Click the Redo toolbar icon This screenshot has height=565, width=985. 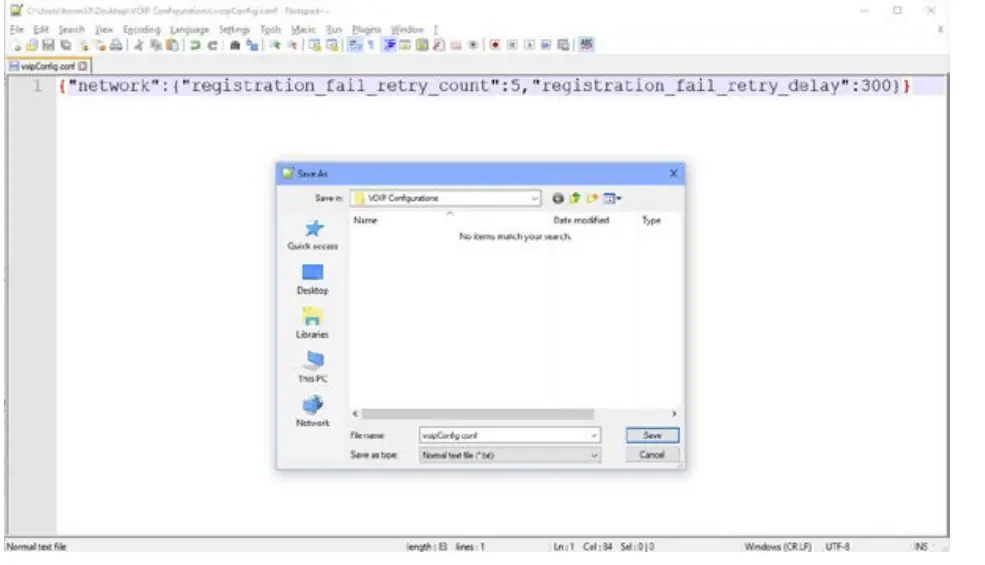[x=212, y=45]
